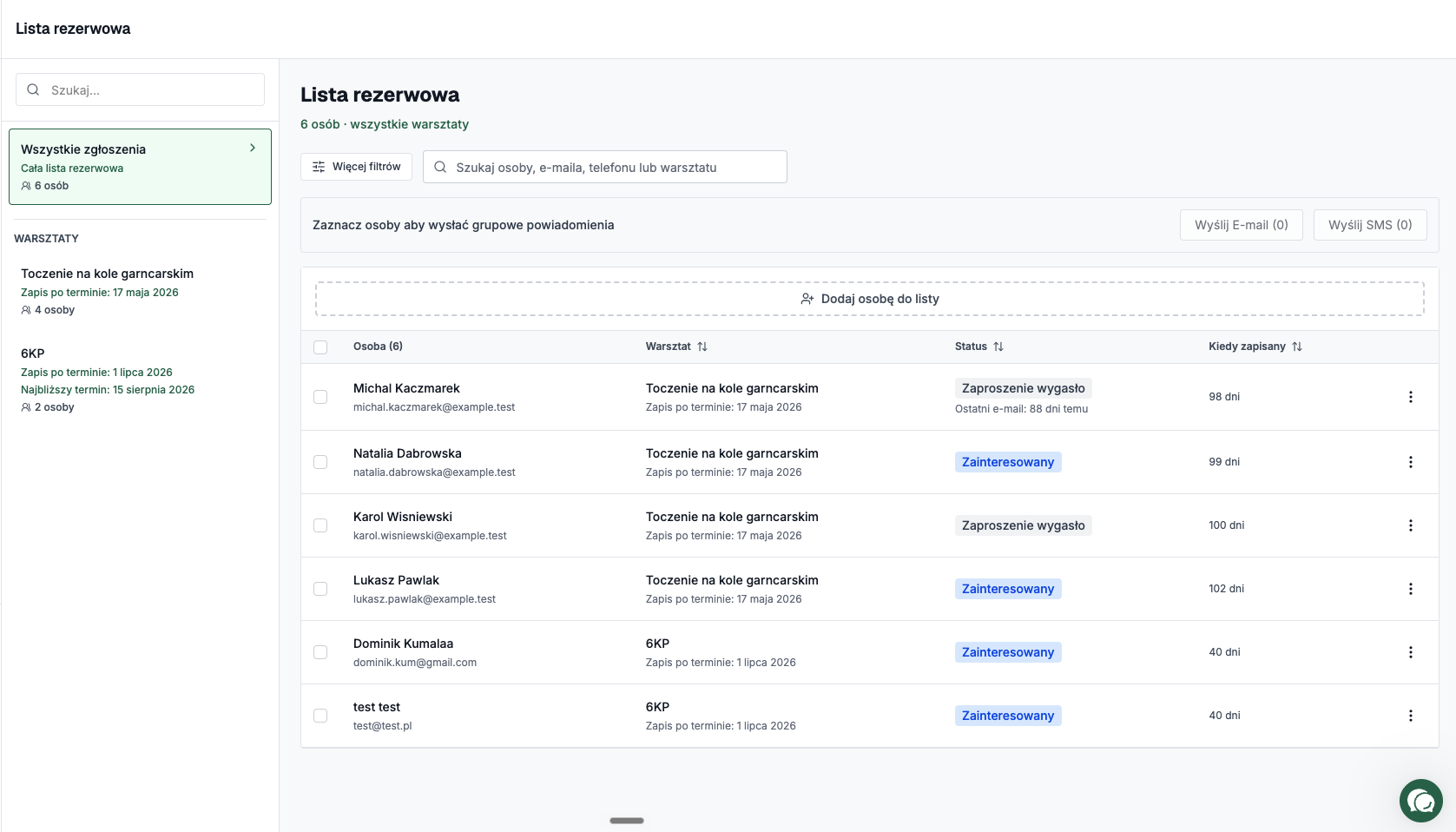Expand Wszystkie zgłoszenia chevron arrow
The image size is (1456, 832).
[x=253, y=148]
